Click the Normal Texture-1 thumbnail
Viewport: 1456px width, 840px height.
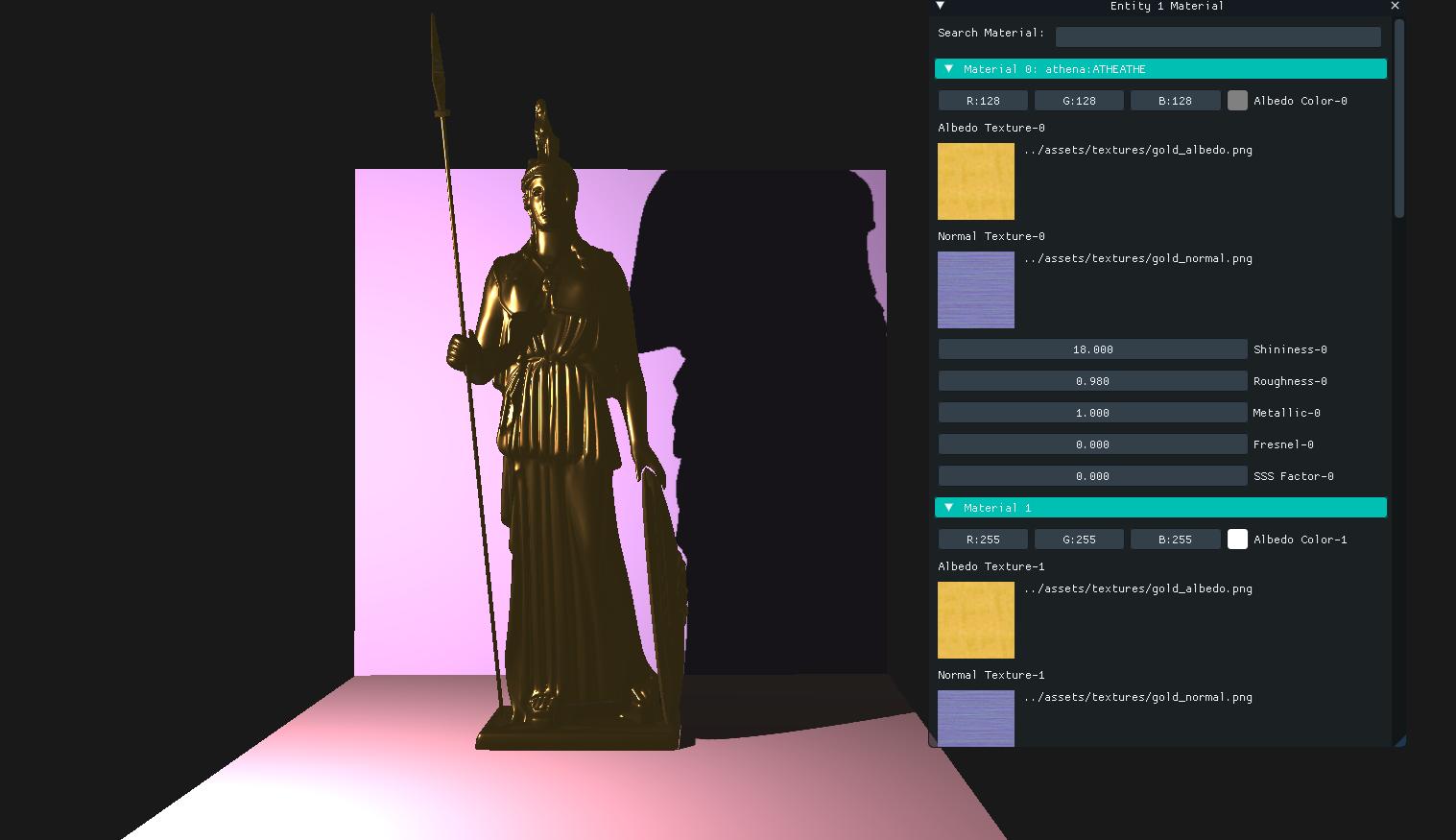[976, 718]
